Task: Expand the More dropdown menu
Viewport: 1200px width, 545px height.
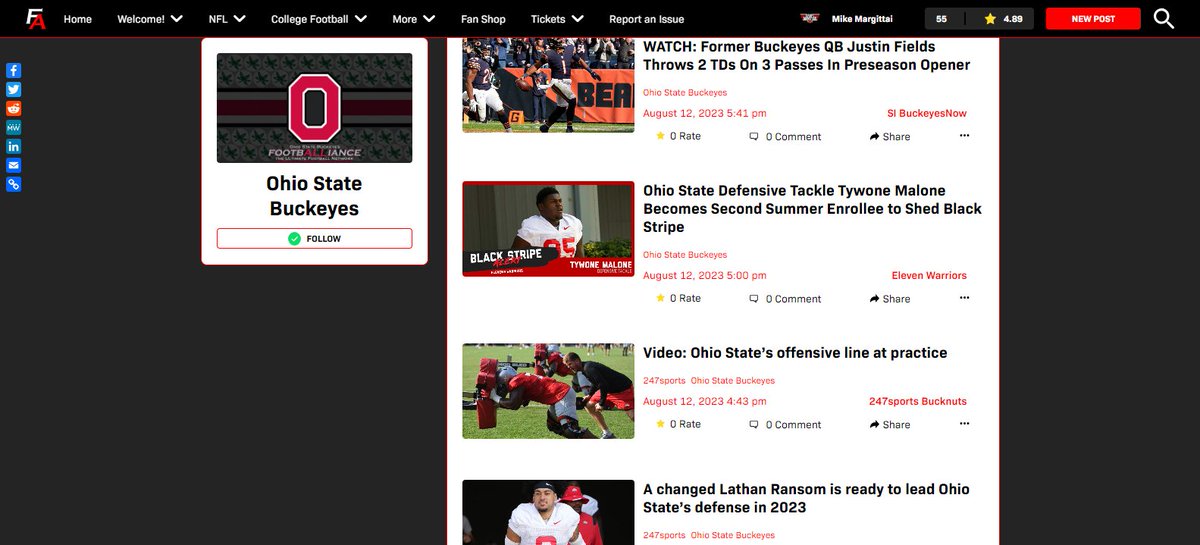Action: [414, 18]
